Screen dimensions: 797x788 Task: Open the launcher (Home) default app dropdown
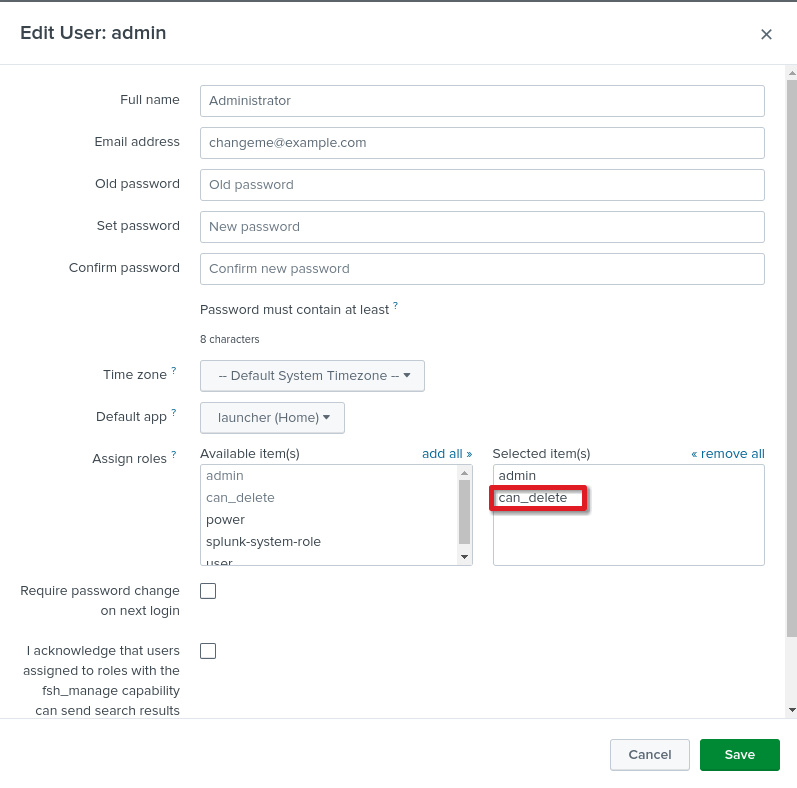click(x=272, y=418)
